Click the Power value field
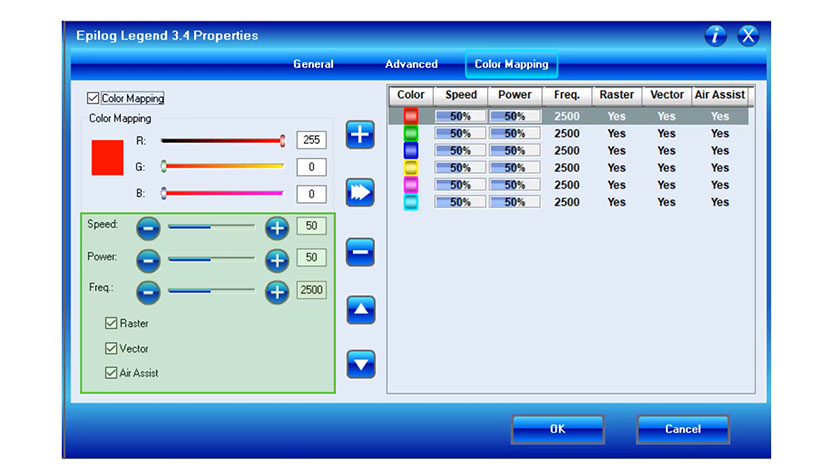This screenshot has height=473, width=830. click(x=311, y=258)
